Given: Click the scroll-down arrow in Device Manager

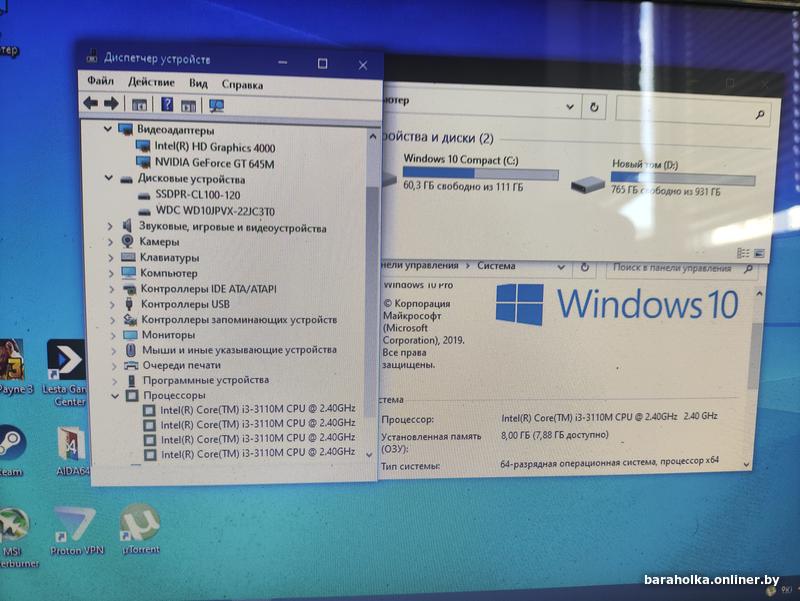Looking at the screenshot, I should [x=369, y=454].
